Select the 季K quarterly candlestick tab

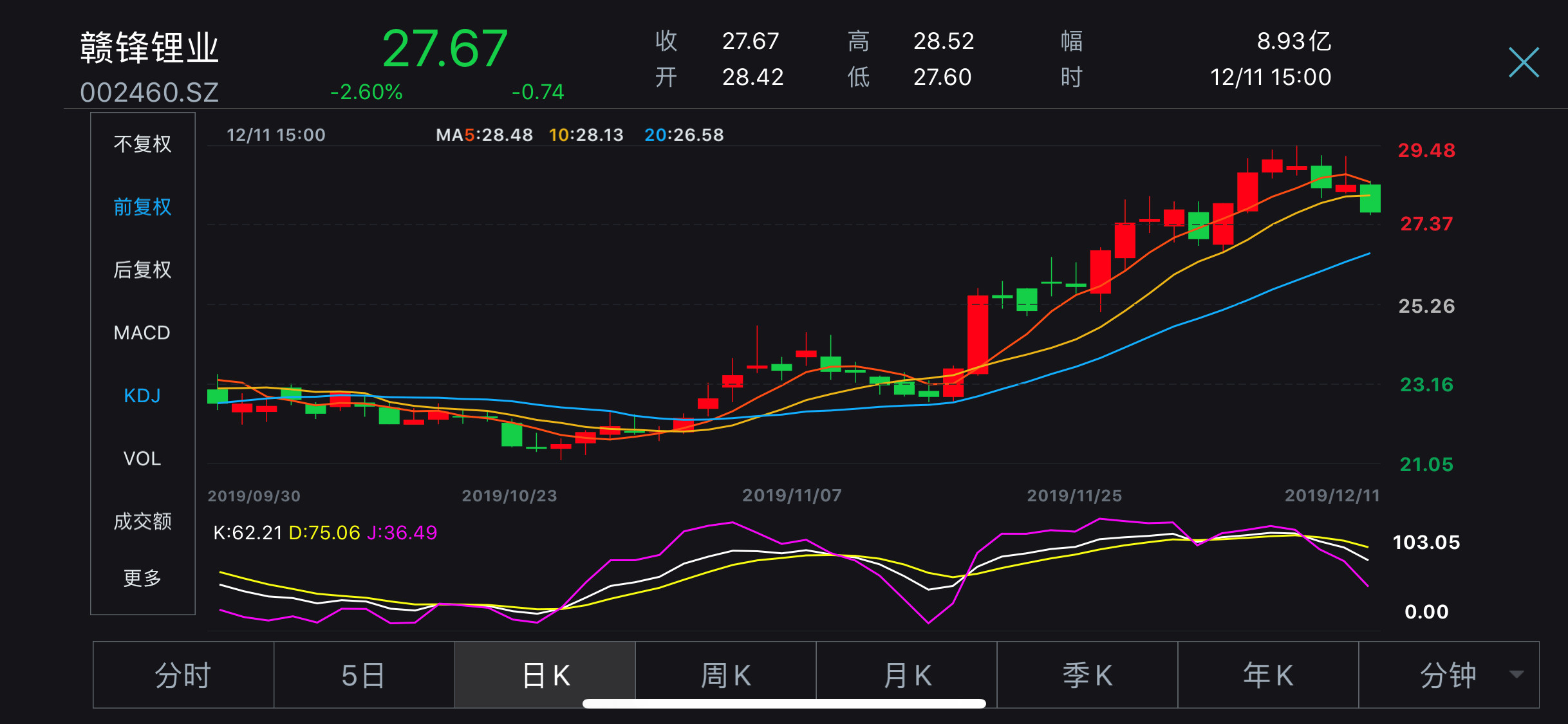1088,675
